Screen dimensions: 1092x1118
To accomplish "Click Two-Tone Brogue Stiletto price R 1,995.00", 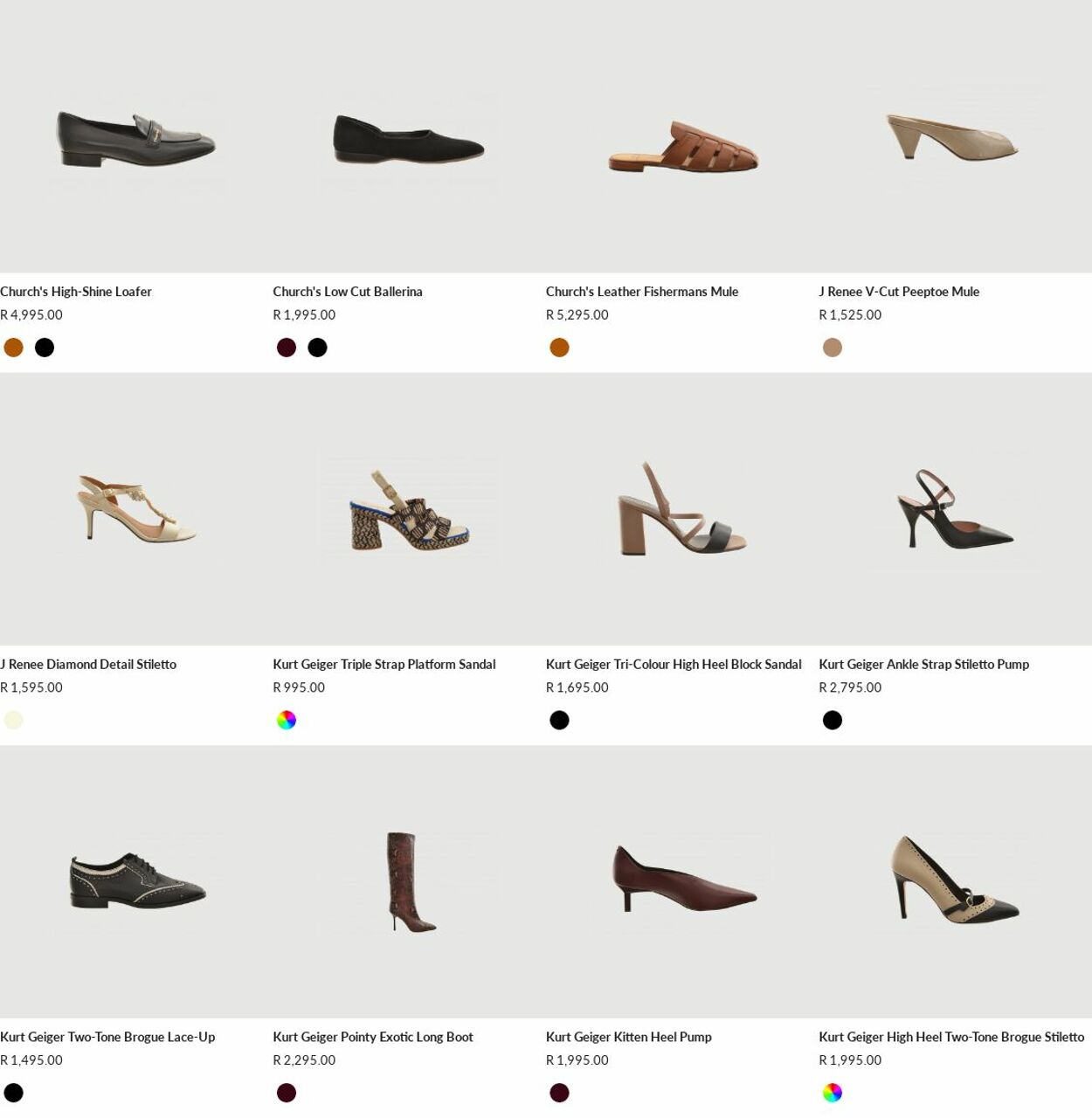I will (850, 1060).
